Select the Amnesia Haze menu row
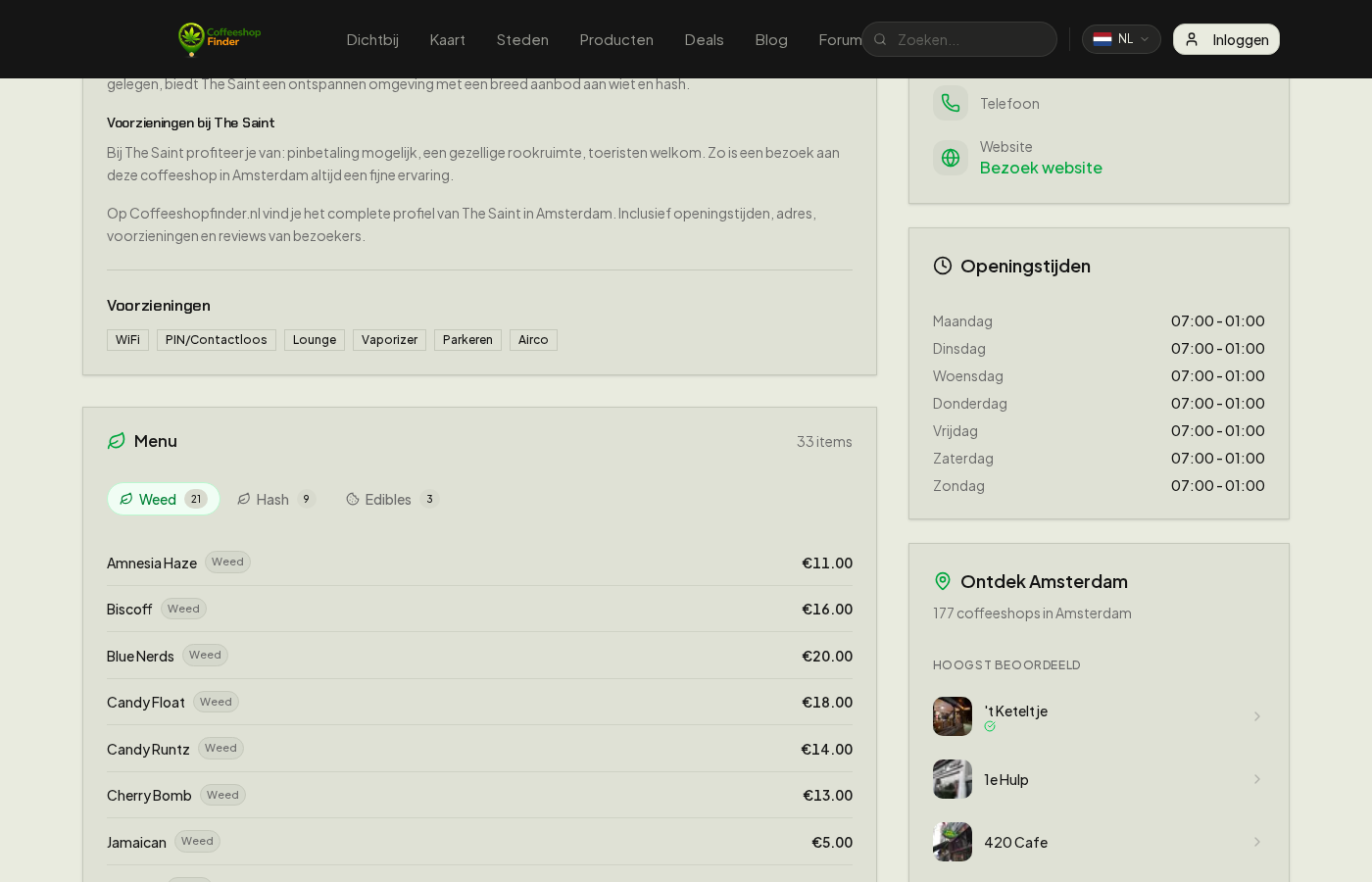This screenshot has width=1372, height=882. 479,563
